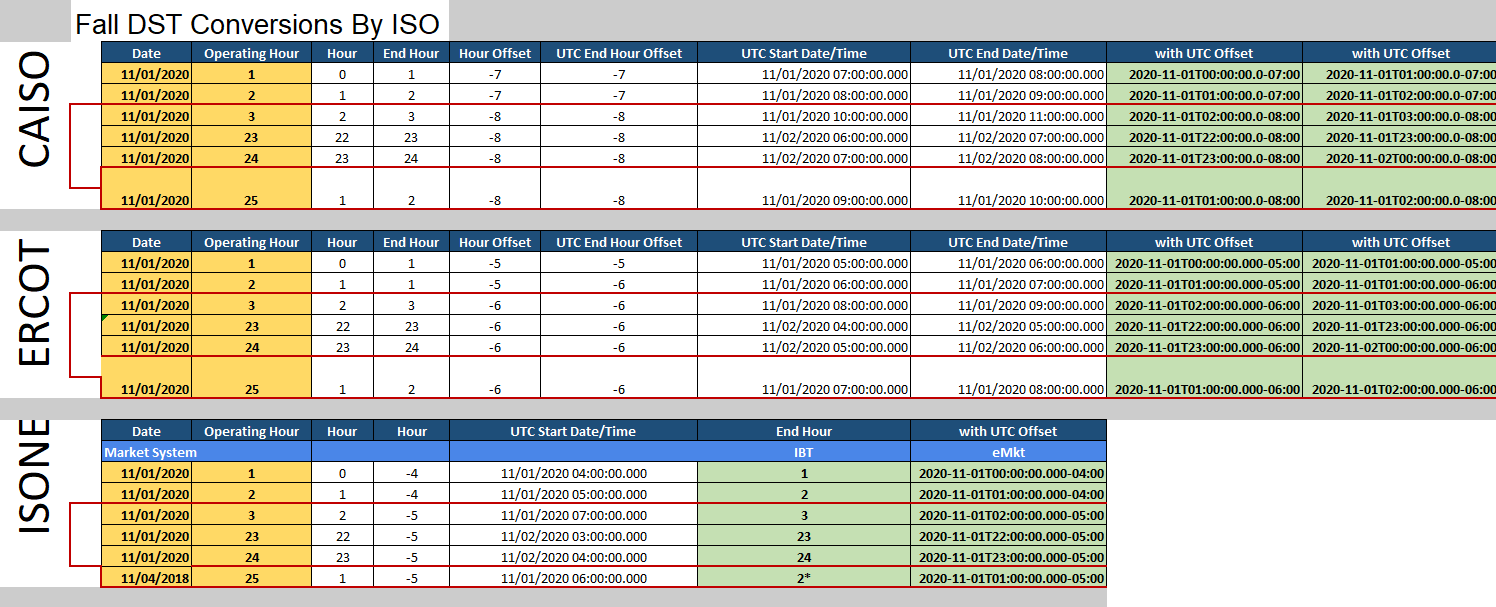The image size is (1496, 607).
Task: Click the 'UTC End Date/Time' header in the ERCOT table
Action: [1008, 242]
